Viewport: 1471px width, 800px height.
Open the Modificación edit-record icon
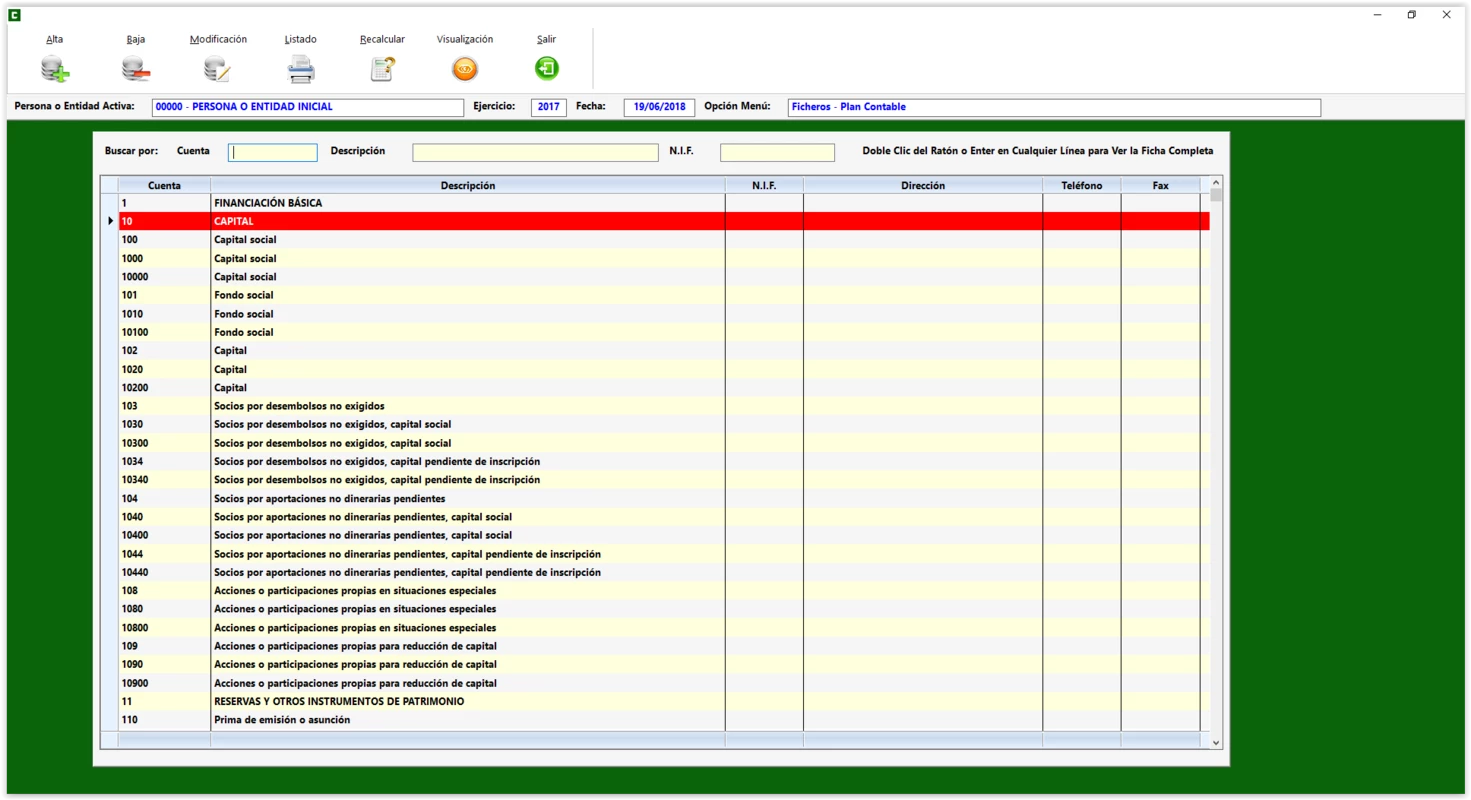tap(217, 69)
